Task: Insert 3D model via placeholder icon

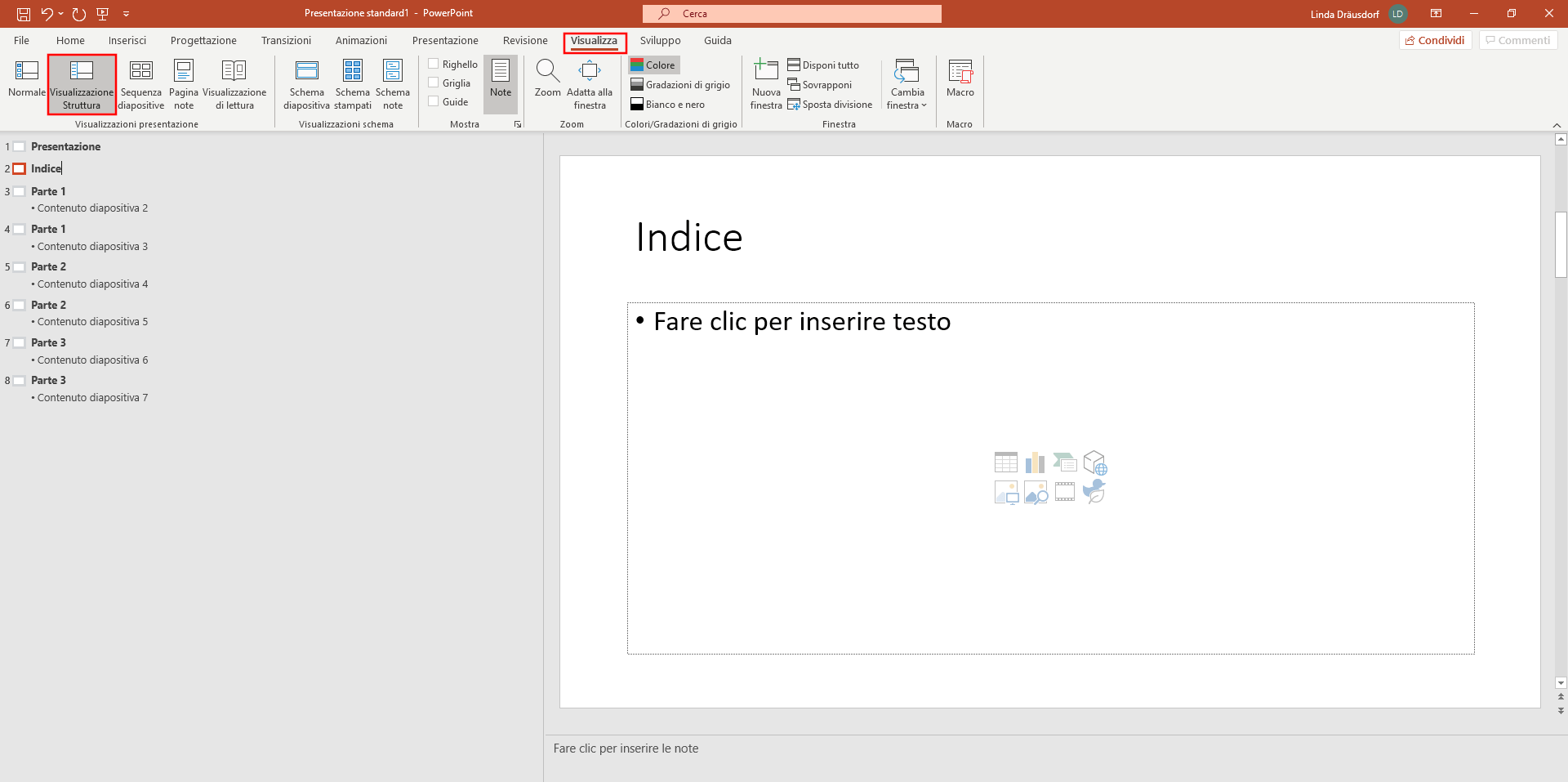Action: point(1094,462)
